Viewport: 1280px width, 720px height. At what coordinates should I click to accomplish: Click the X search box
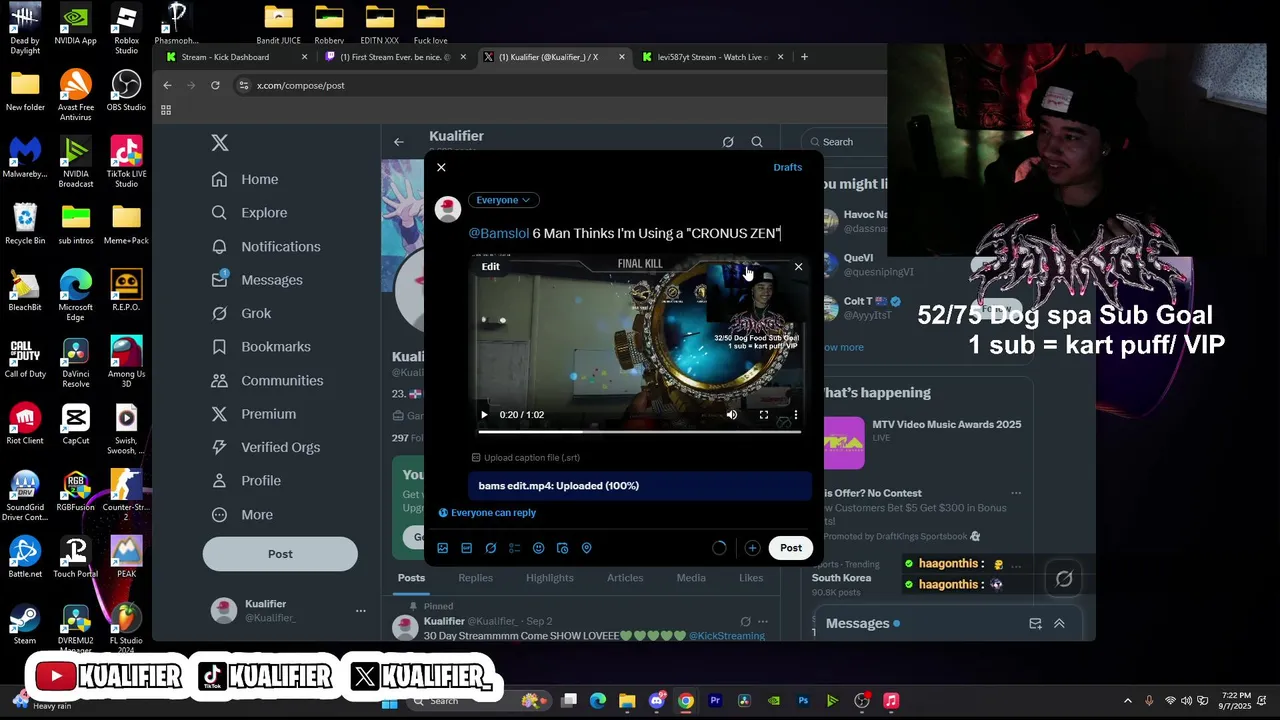click(x=843, y=142)
